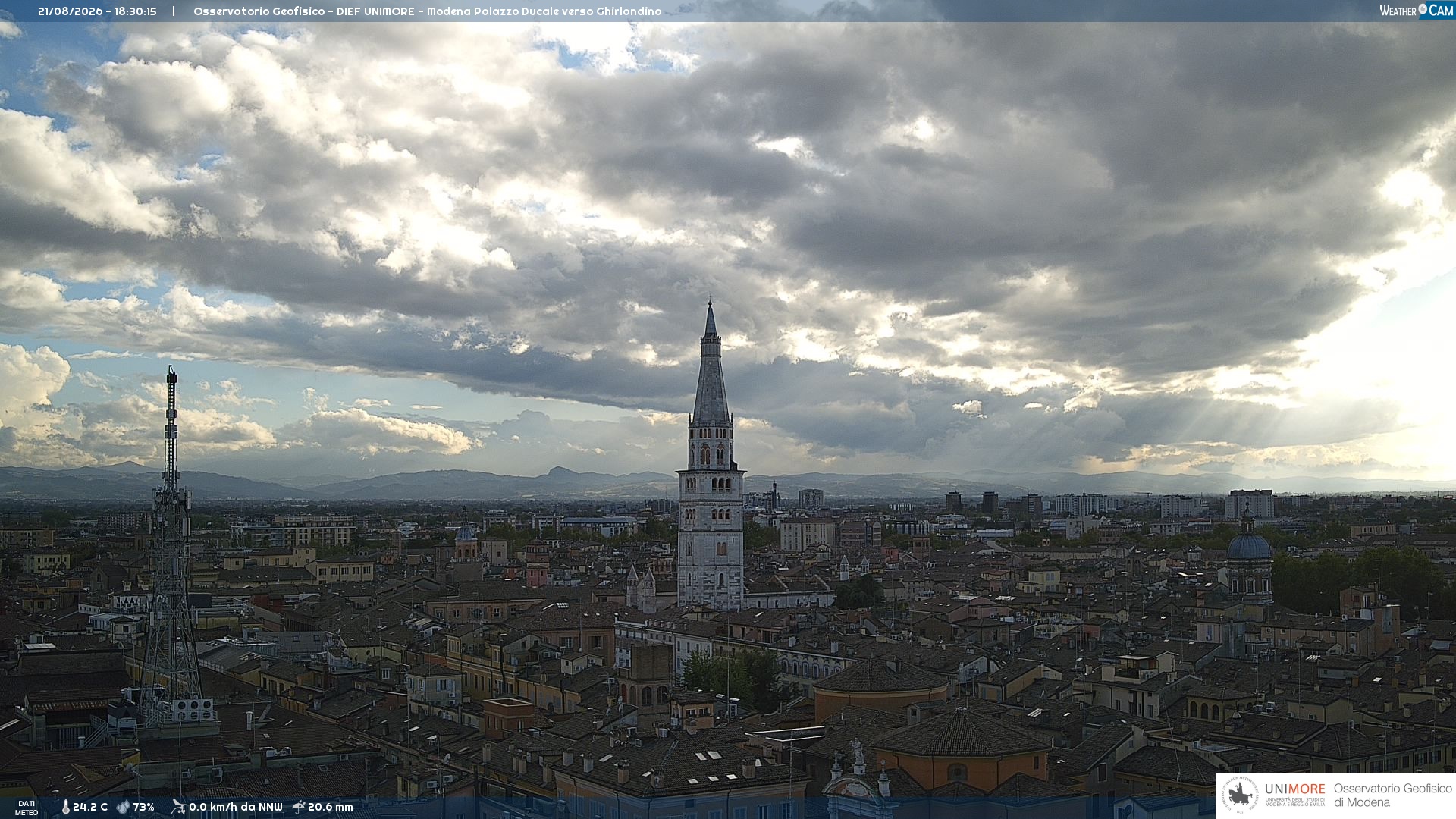1456x819 pixels.
Task: Click the humidity water drops icon
Action: coord(123,808)
